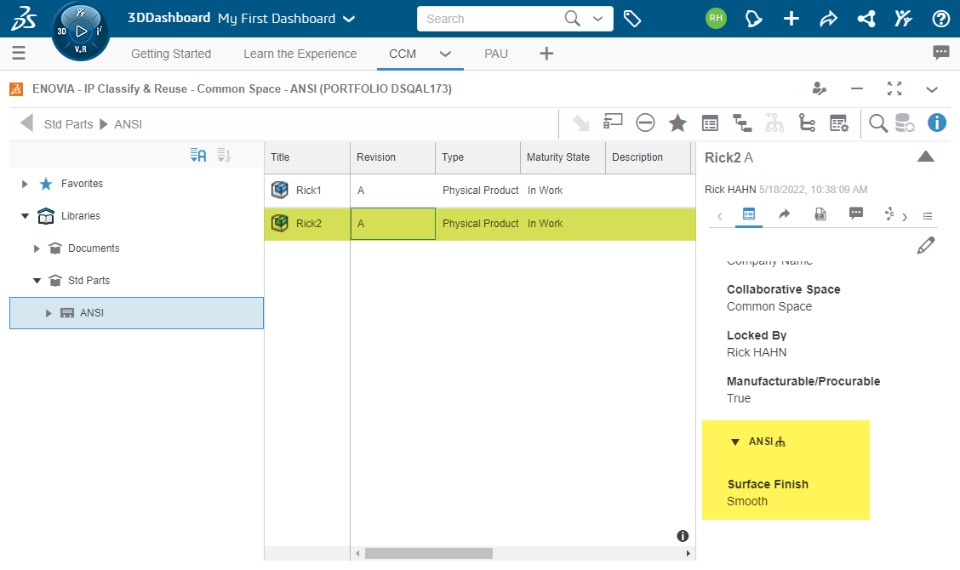Open the 6WTags tag icon
This screenshot has height=570, width=960.
point(632,18)
